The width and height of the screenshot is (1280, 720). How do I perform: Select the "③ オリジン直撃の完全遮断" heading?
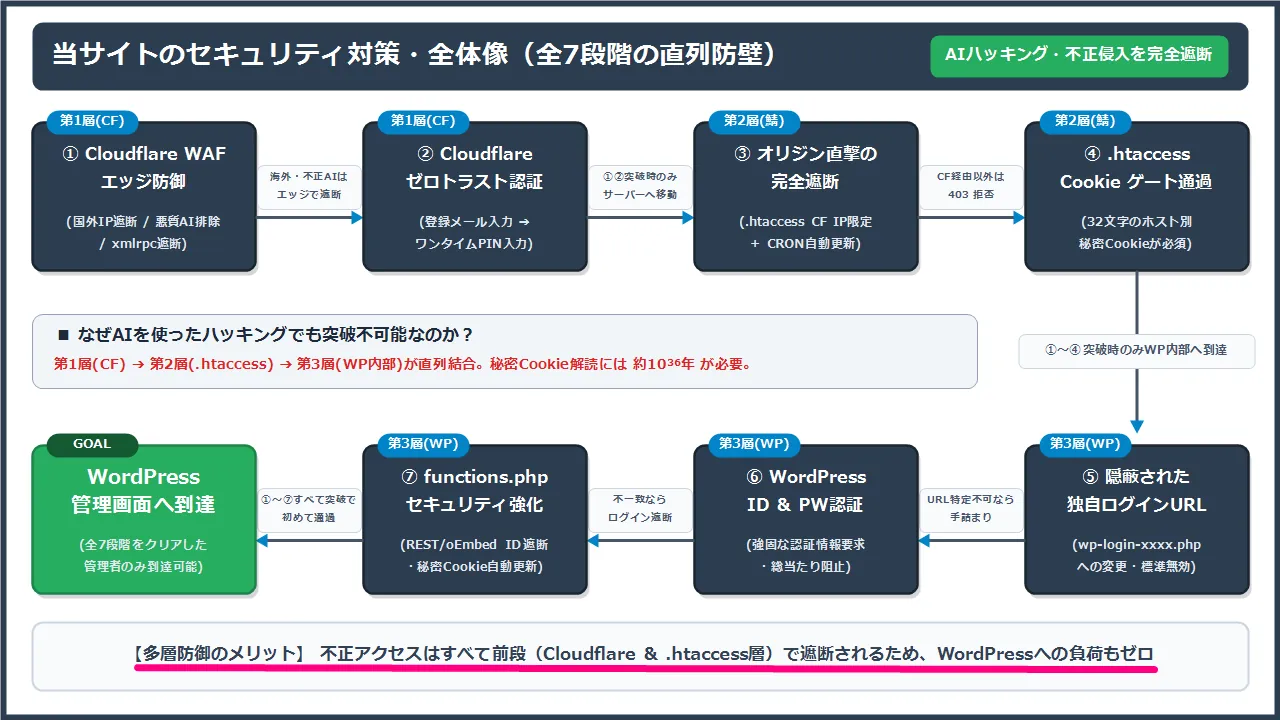click(x=805, y=168)
